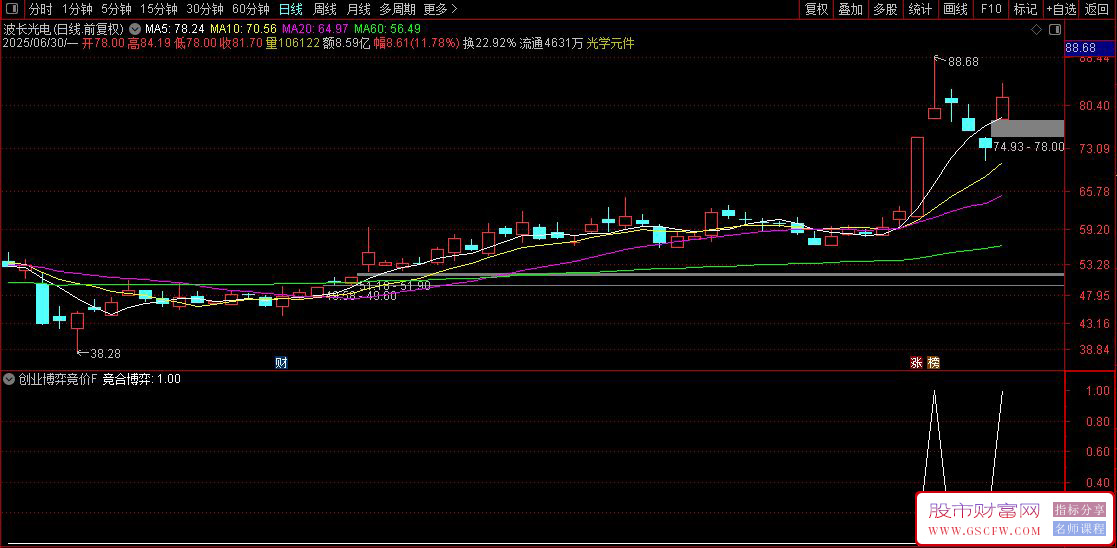The height and width of the screenshot is (548, 1117).
Task: Click the 波长光电(日线.前复权) title
Action: (x=63, y=29)
